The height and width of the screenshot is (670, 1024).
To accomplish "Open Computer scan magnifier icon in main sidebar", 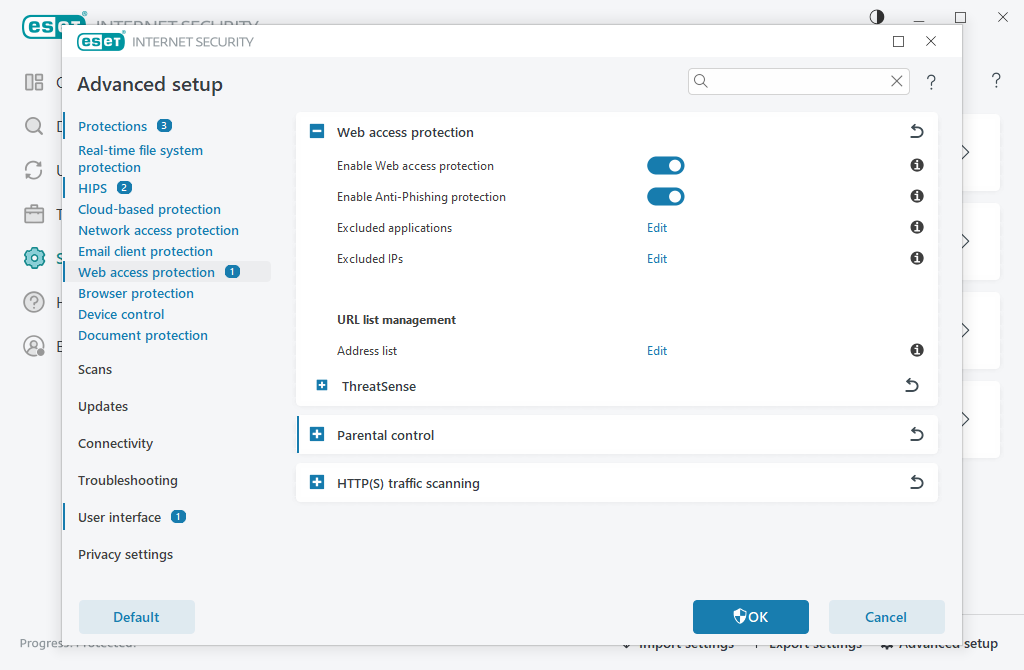I will [x=34, y=126].
